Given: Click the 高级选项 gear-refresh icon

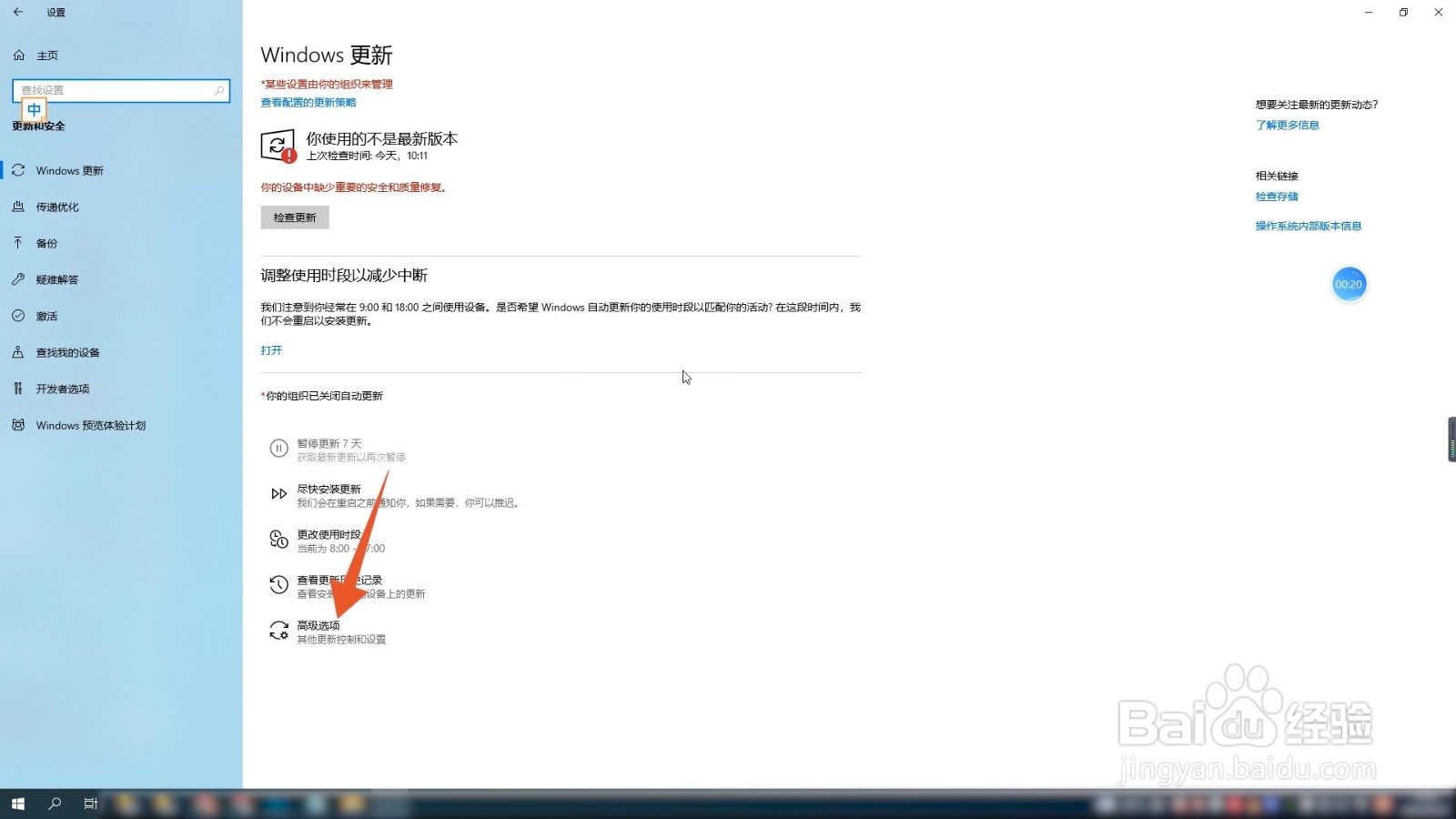Looking at the screenshot, I should click(278, 631).
